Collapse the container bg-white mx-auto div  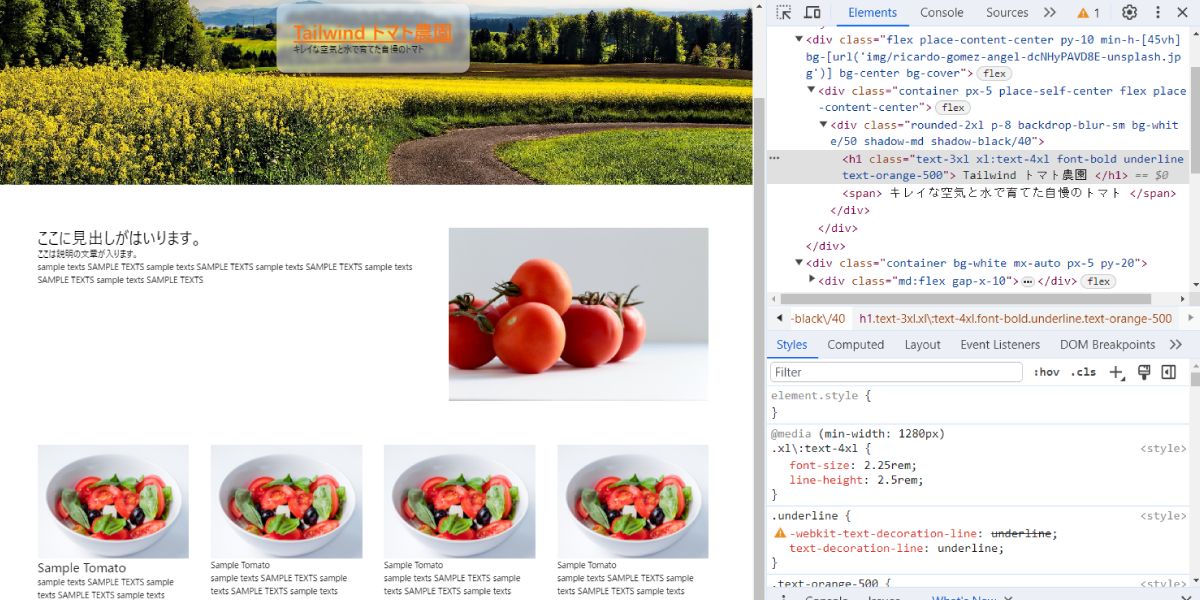[x=799, y=263]
